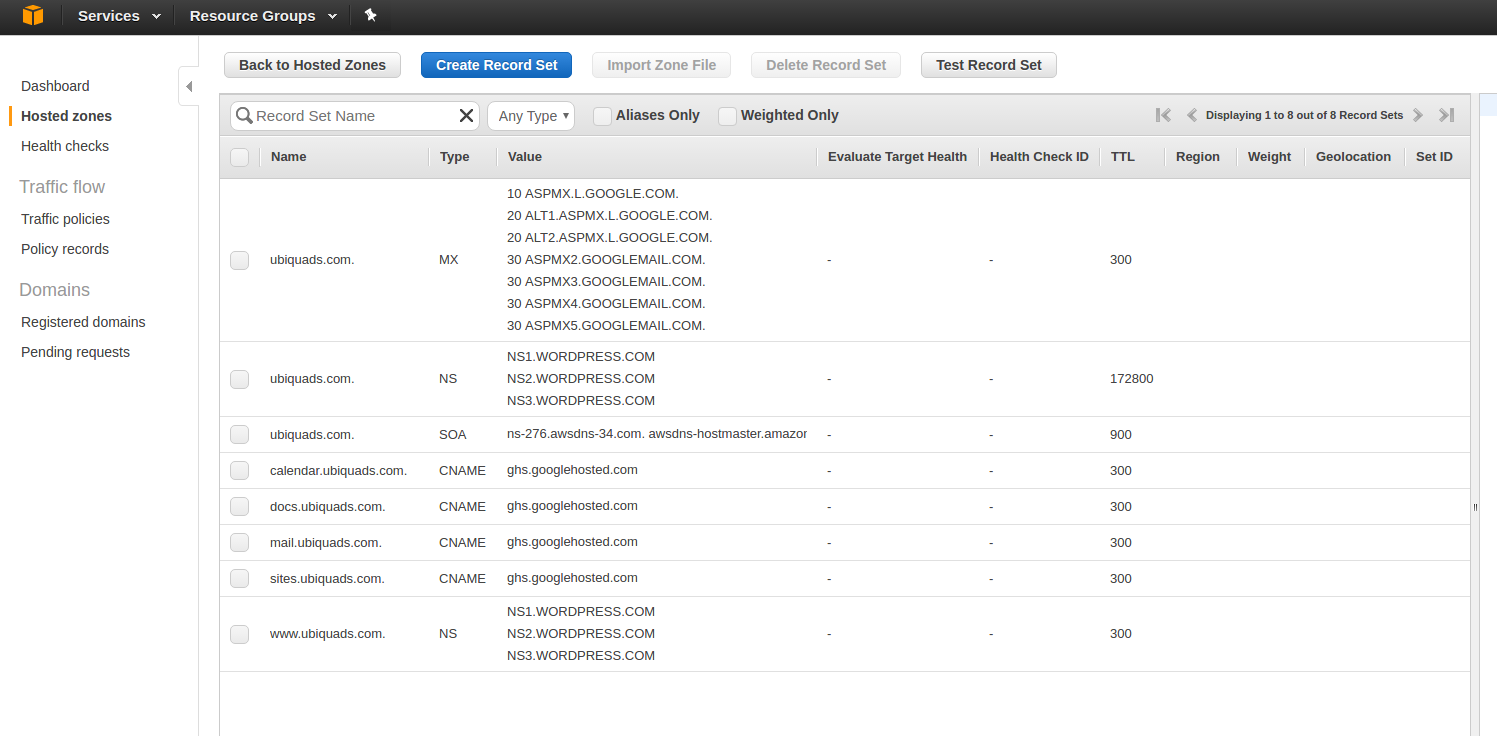Sort by the TTL column header
The height and width of the screenshot is (736, 1497).
tap(1122, 157)
